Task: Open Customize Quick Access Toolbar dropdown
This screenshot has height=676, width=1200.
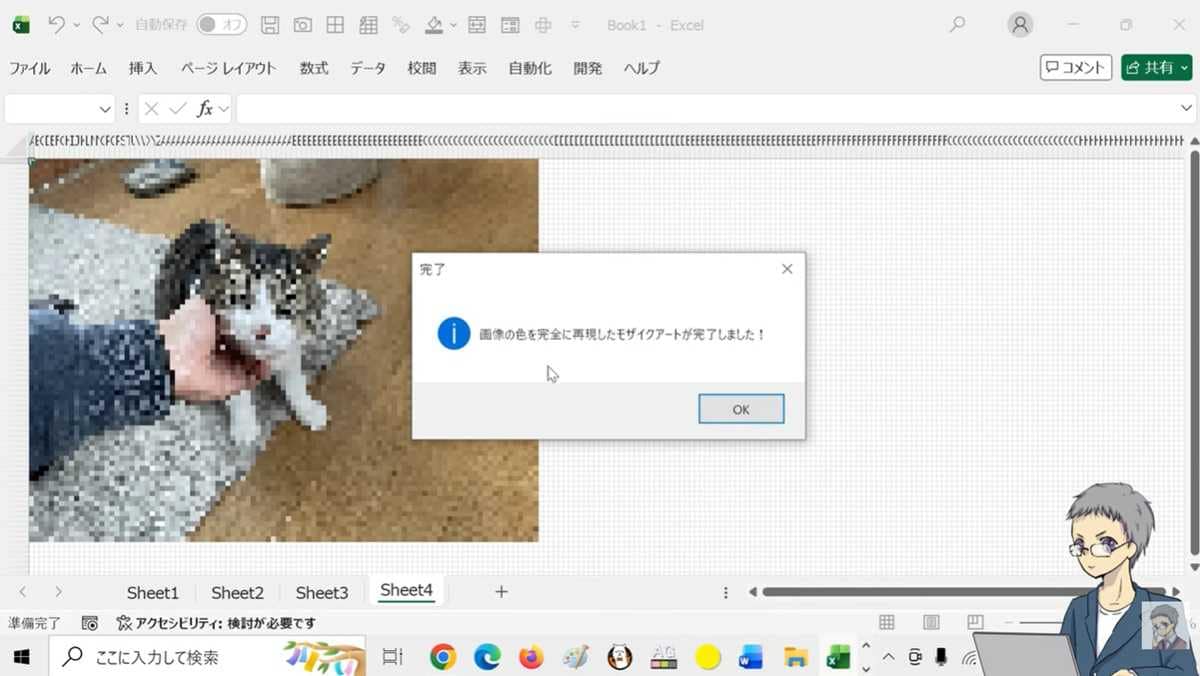Action: click(x=575, y=26)
